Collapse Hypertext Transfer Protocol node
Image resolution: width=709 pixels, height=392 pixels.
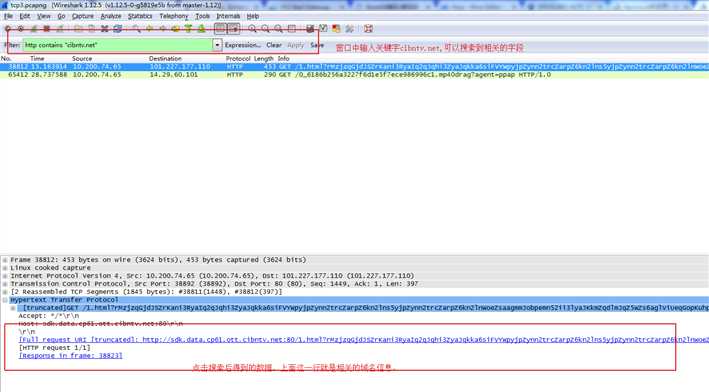coord(5,300)
